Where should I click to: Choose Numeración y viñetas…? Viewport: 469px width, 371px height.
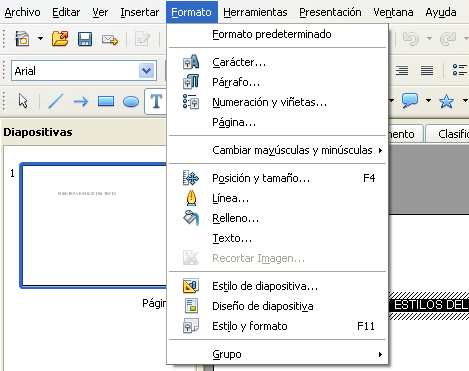point(277,102)
